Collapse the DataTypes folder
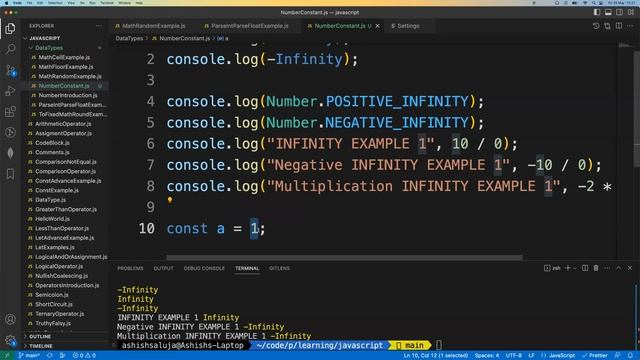 (49, 48)
